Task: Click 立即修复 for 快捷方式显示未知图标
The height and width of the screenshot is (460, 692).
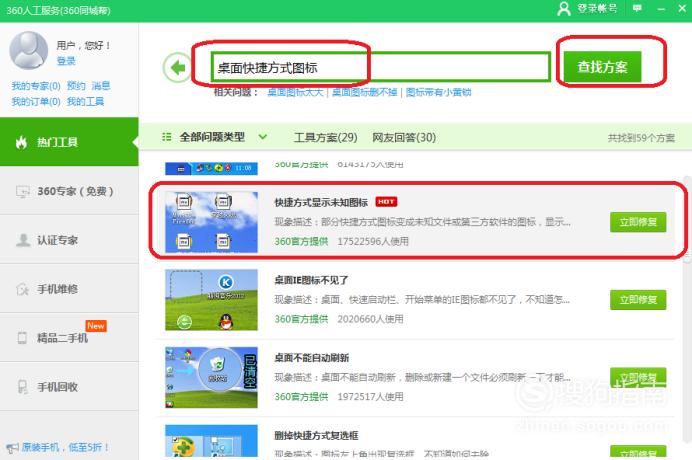Action: coord(638,222)
